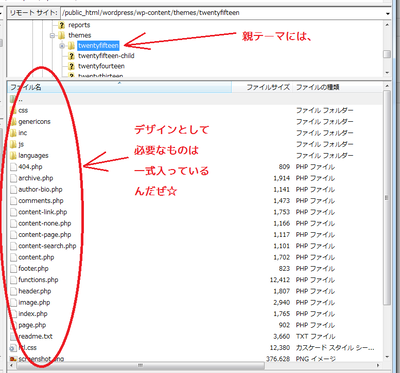This screenshot has width=400, height=373.
Task: Click the inc folder icon
Action: [x=13, y=133]
